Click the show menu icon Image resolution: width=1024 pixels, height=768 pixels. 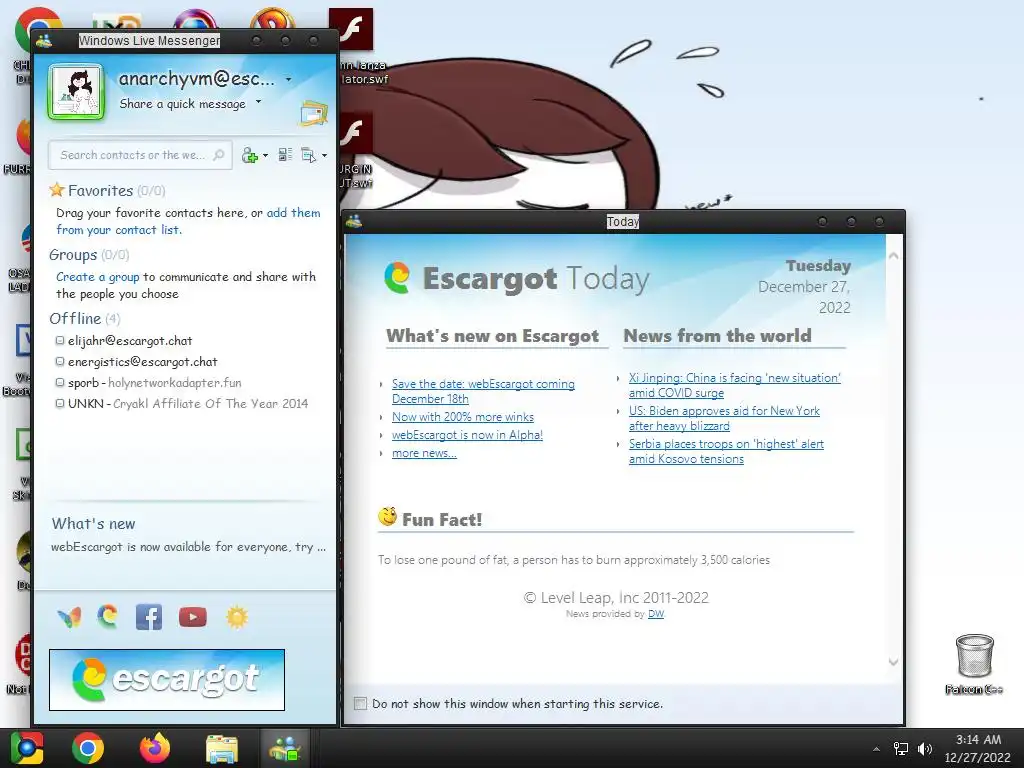coord(308,155)
